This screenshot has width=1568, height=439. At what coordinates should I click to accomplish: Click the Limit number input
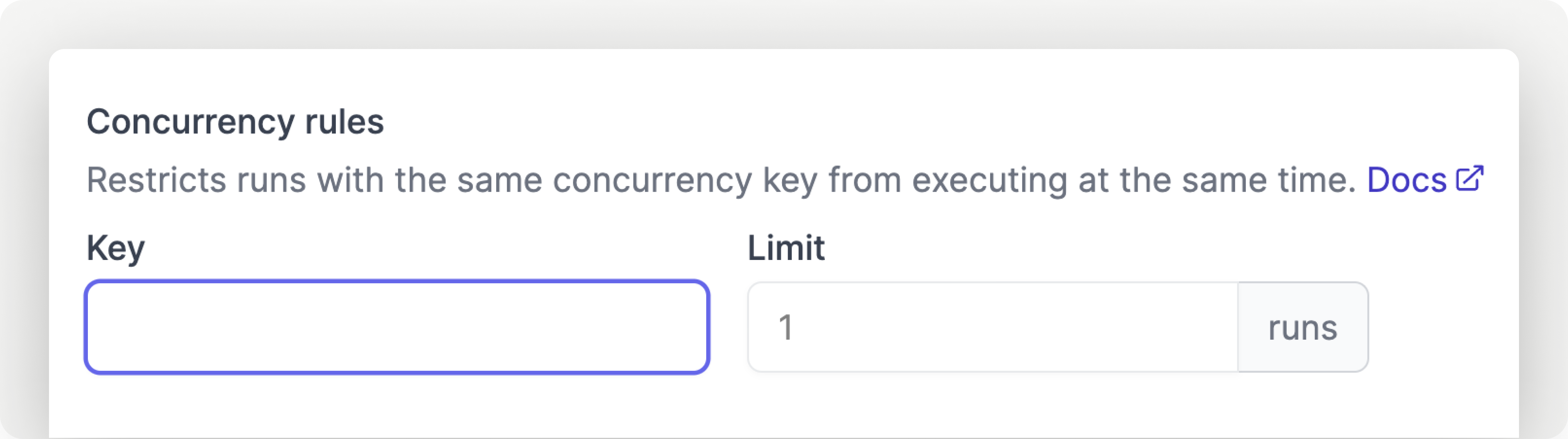coord(993,327)
